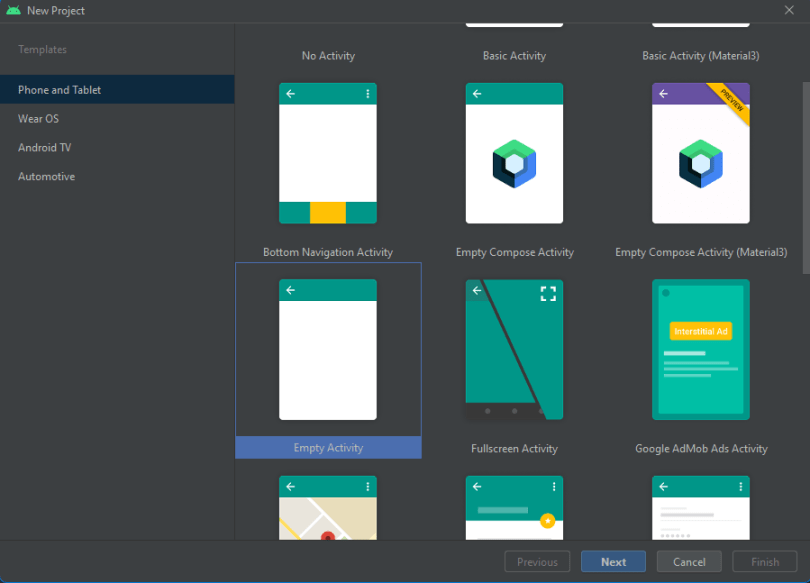Screen dimensions: 810x583
Task: Click the Empty Compose Activity label
Action: click(x=515, y=252)
